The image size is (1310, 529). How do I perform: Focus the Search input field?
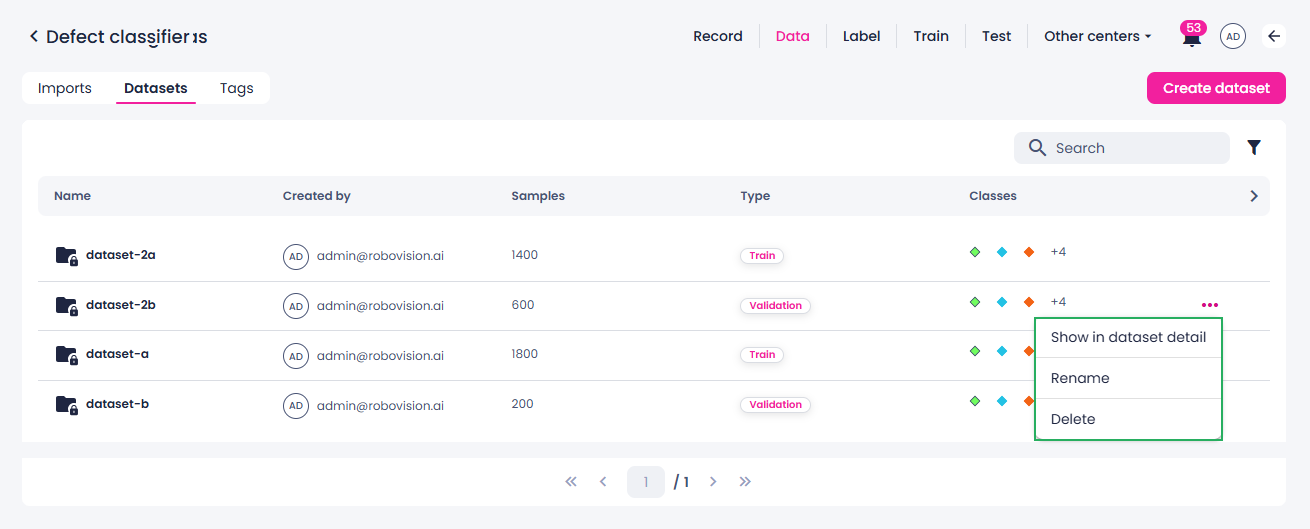[x=1122, y=148]
